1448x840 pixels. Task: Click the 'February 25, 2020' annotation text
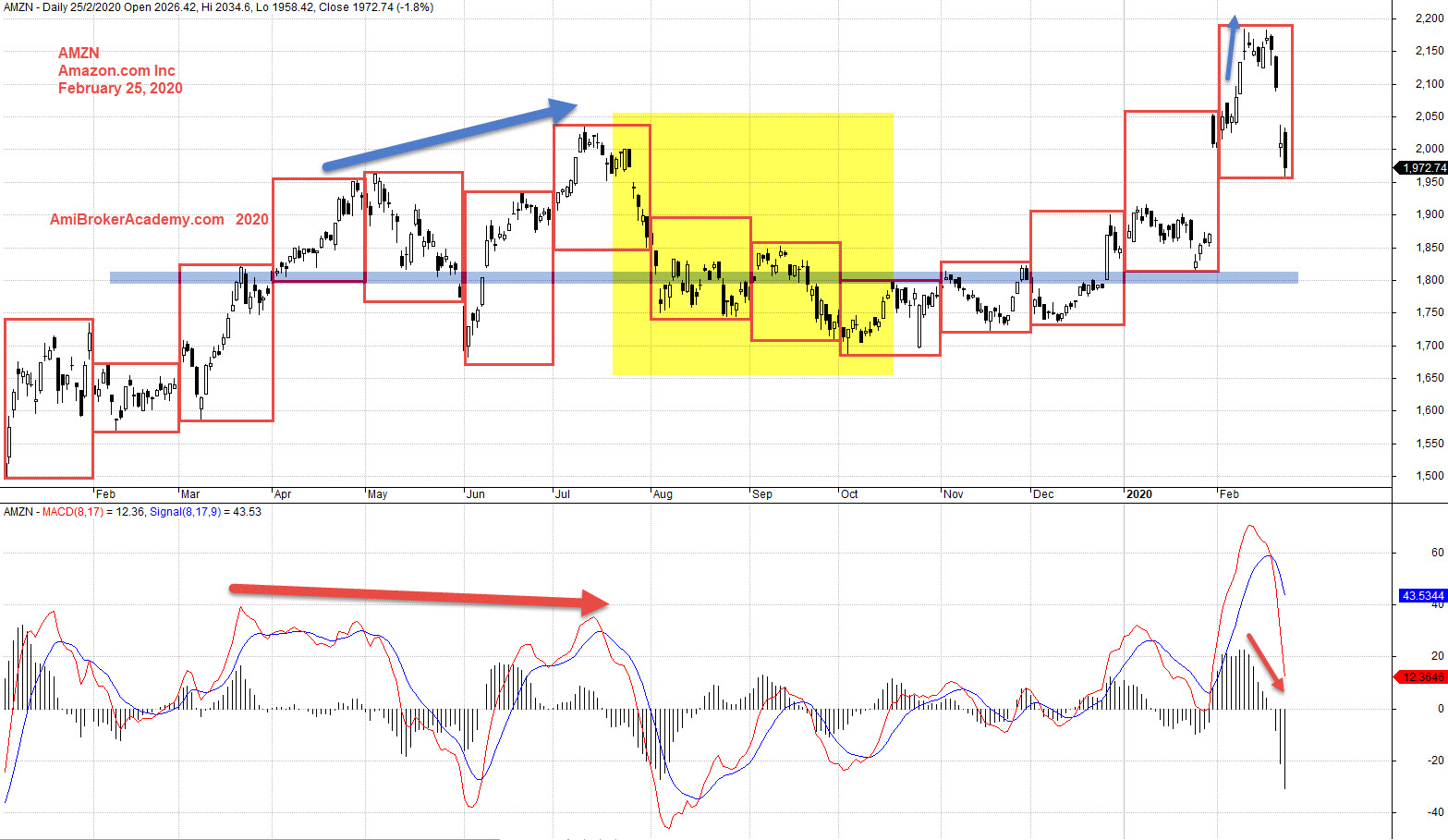[120, 88]
